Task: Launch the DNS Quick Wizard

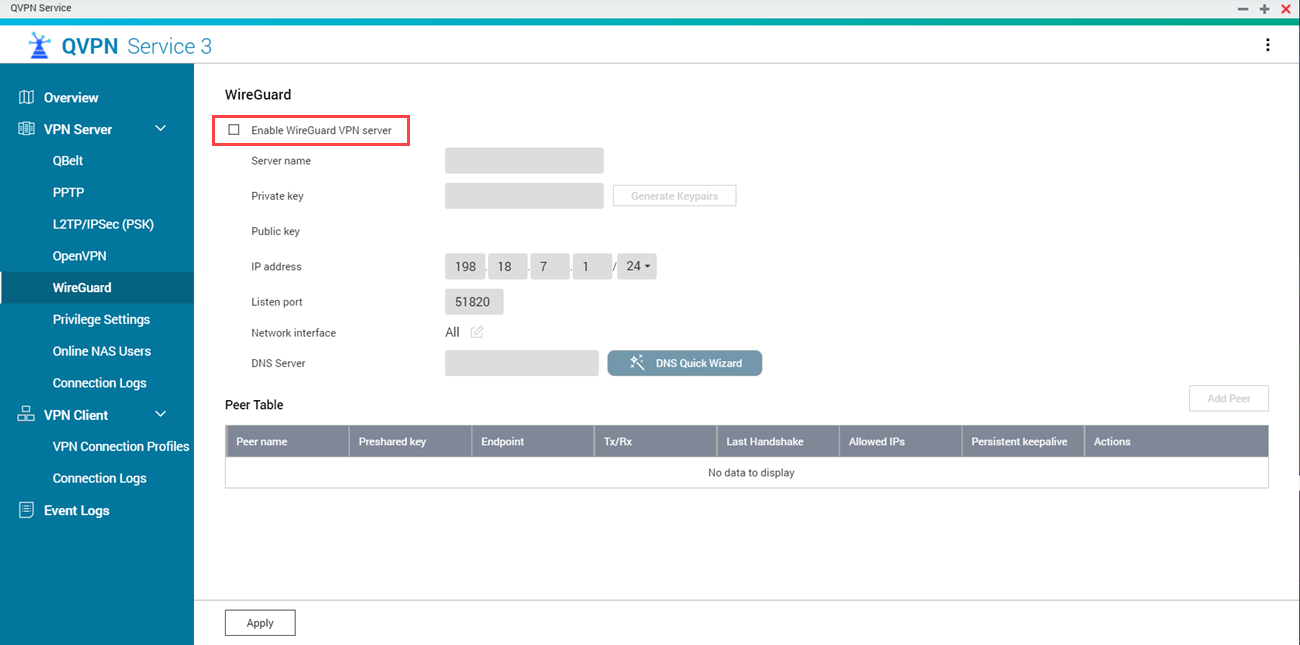Action: pyautogui.click(x=685, y=363)
